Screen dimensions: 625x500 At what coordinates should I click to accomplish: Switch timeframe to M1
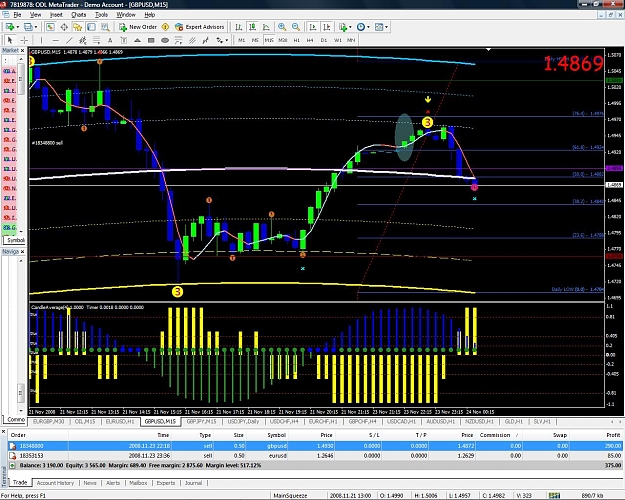241,40
